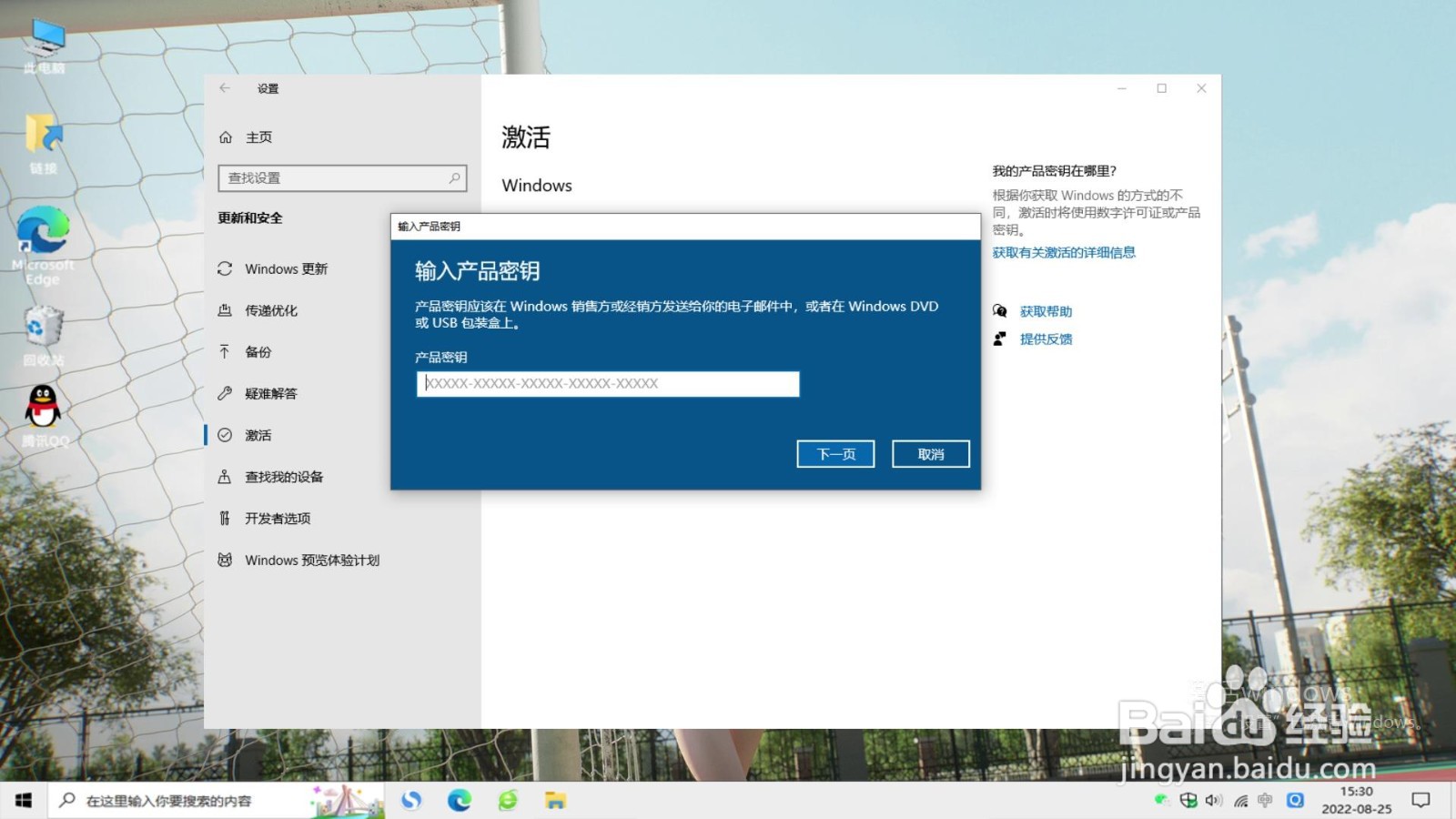Click the 获取帮助 help link

pos(1046,311)
